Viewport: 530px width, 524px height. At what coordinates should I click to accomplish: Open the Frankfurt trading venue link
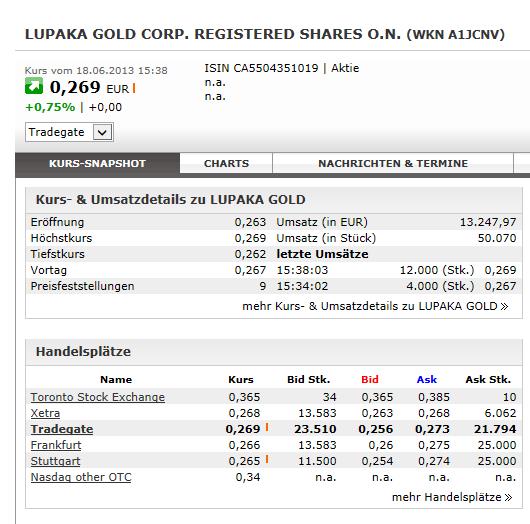pyautogui.click(x=56, y=445)
